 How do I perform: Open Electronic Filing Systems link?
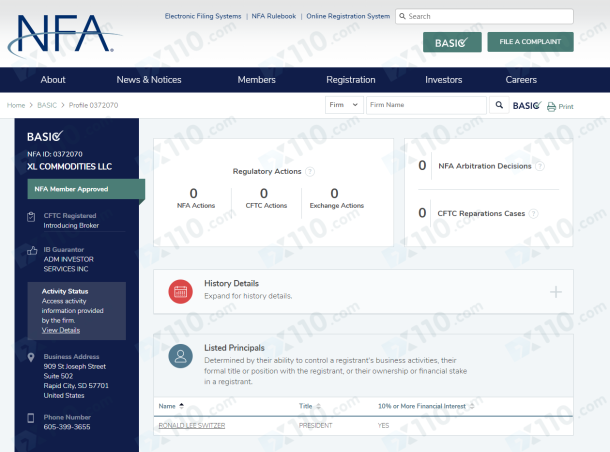pyautogui.click(x=203, y=16)
